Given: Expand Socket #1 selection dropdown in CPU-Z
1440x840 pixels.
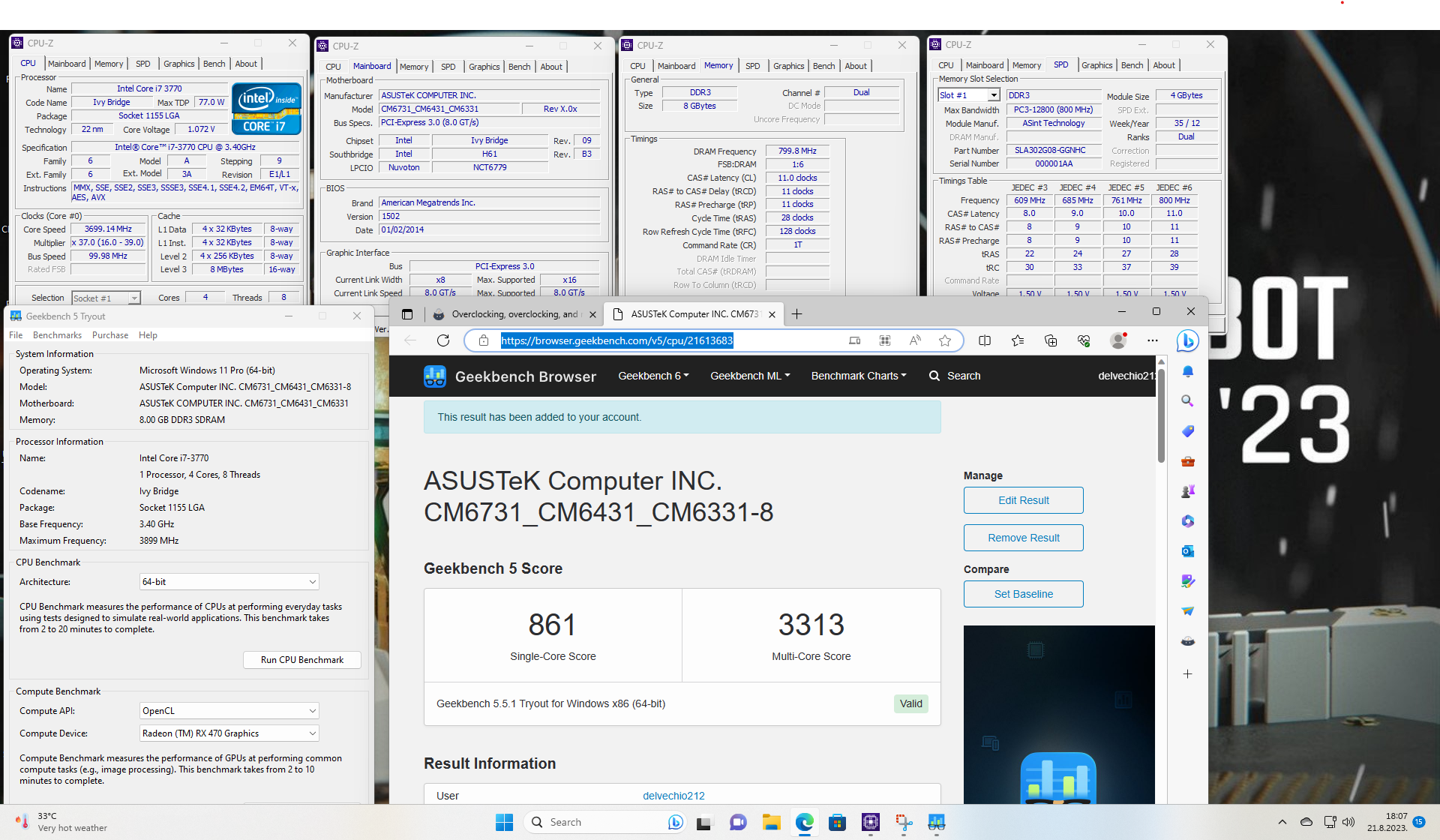Looking at the screenshot, I should tap(106, 298).
